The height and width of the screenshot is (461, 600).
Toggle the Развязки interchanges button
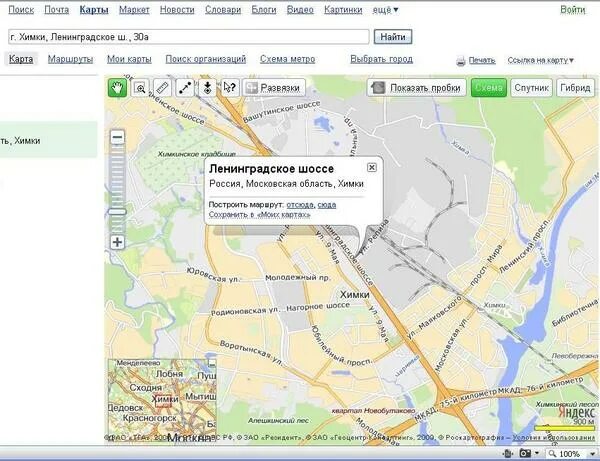click(274, 88)
